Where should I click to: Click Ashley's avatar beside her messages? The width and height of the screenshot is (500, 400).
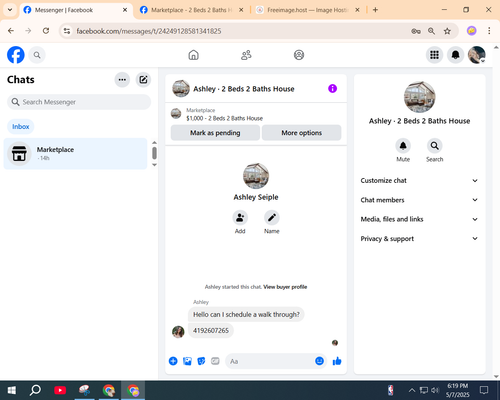[x=178, y=332]
